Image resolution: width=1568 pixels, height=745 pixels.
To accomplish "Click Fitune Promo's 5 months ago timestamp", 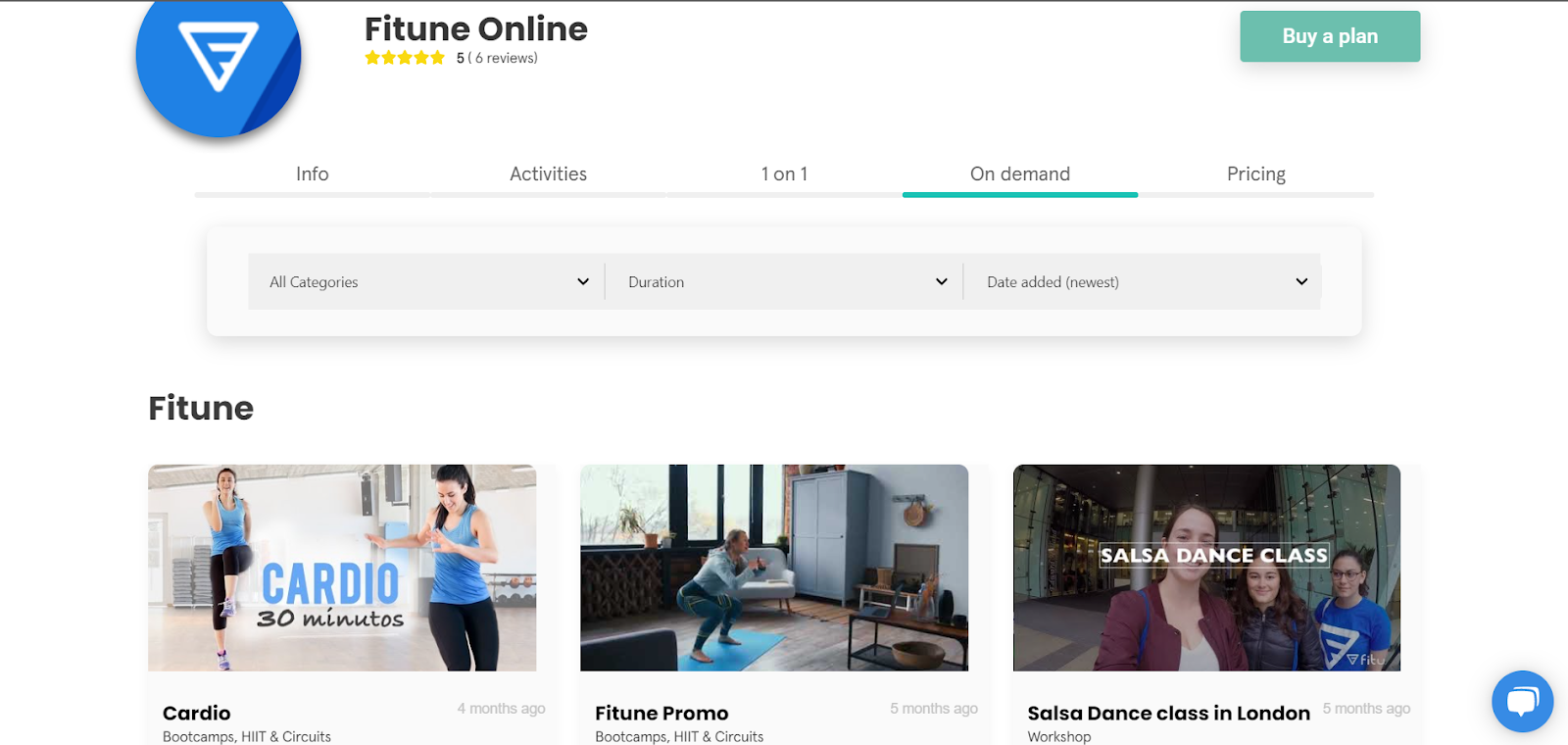I will pos(934,709).
